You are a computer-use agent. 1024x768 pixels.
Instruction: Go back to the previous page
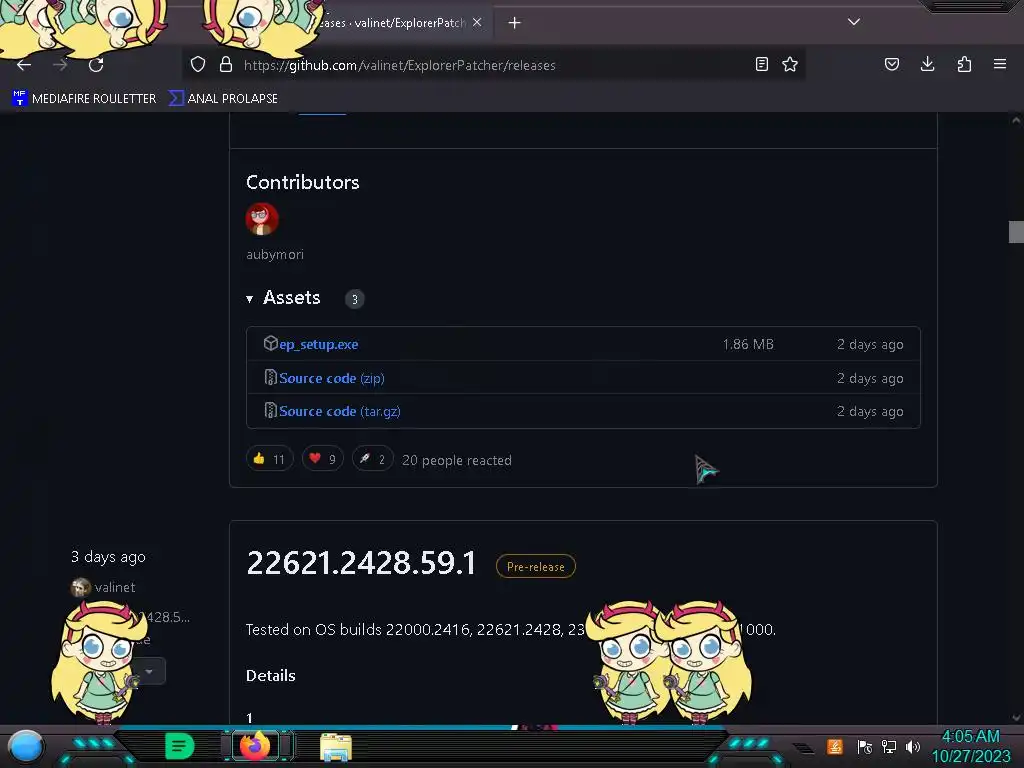click(24, 65)
